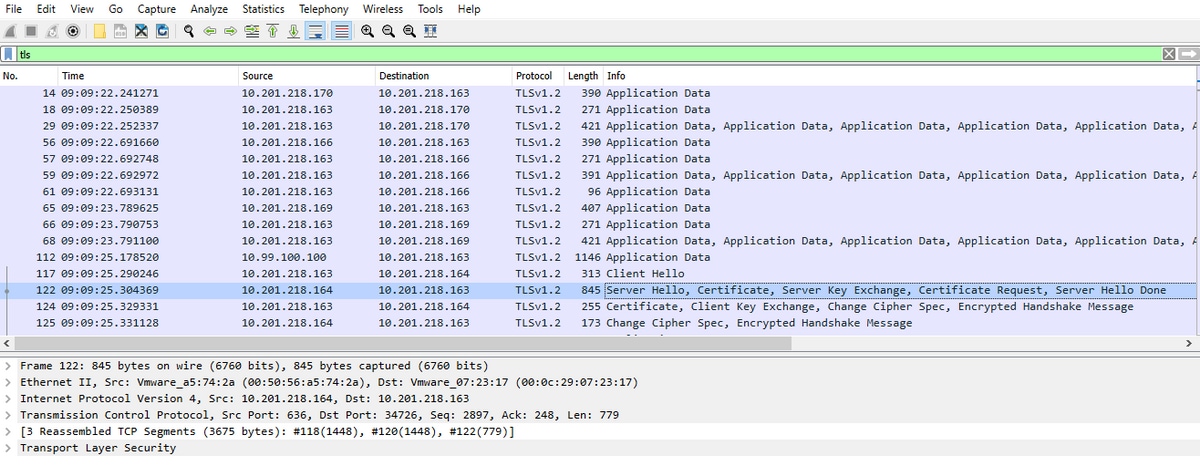
Task: Go to specified packet icon
Action: (x=251, y=31)
